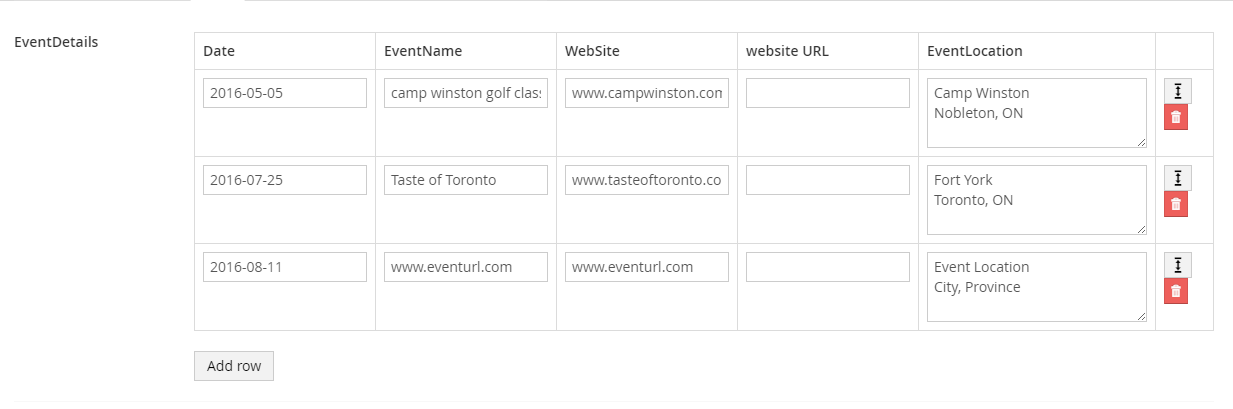The width and height of the screenshot is (1233, 409).
Task: Click reorder handle icon for Camp Winston row
Action: 1178,91
